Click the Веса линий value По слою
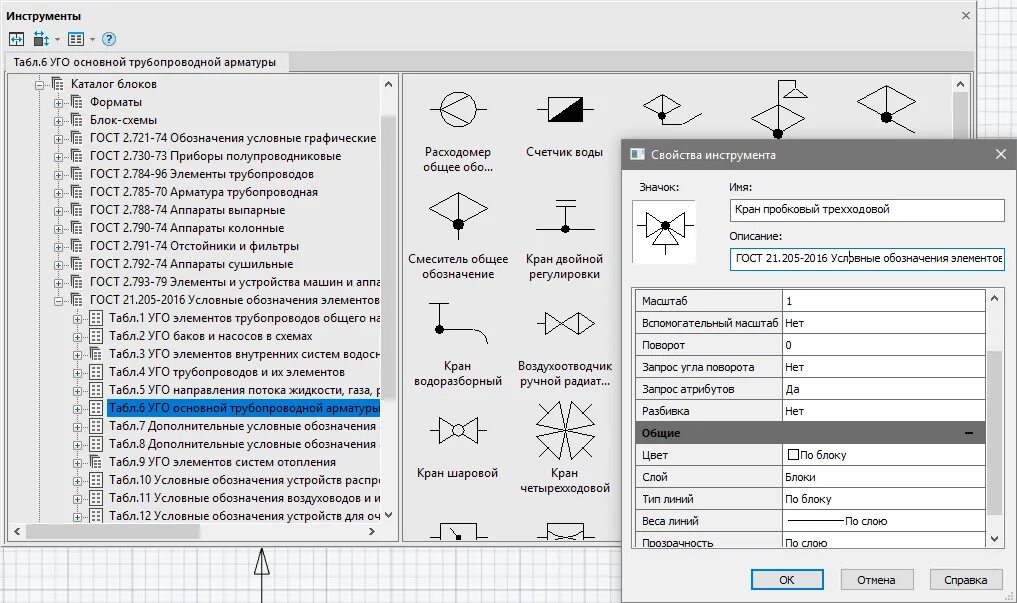The width and height of the screenshot is (1017, 603). pyautogui.click(x=883, y=521)
